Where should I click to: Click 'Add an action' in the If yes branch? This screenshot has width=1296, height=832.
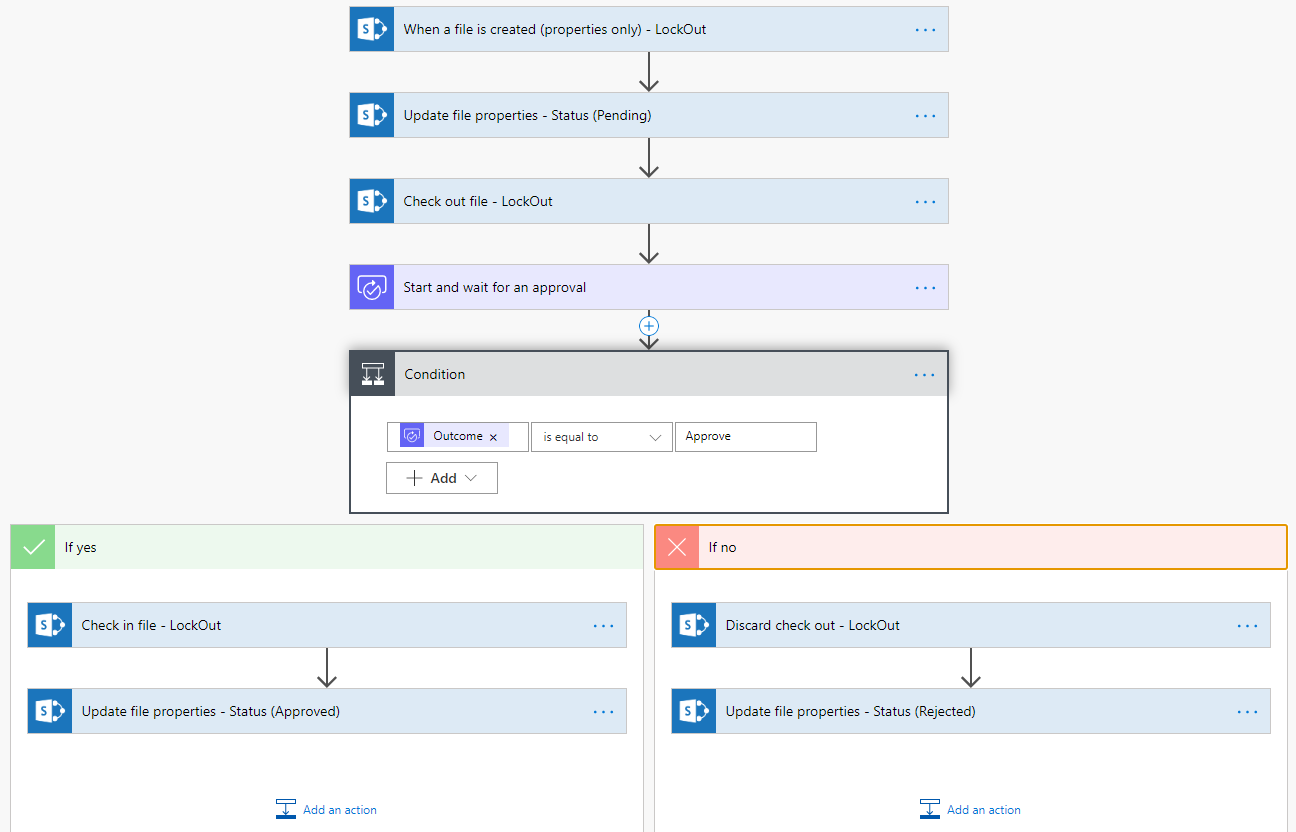point(326,809)
